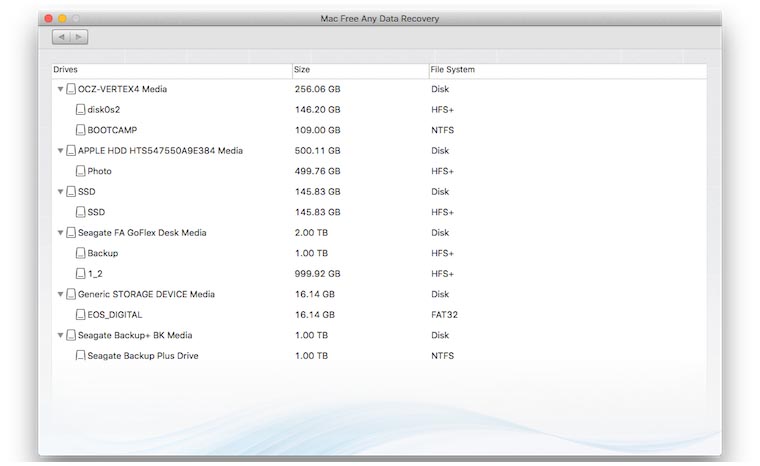The image size is (760, 466).
Task: Click the 109.00 GB size value
Action: 317,130
